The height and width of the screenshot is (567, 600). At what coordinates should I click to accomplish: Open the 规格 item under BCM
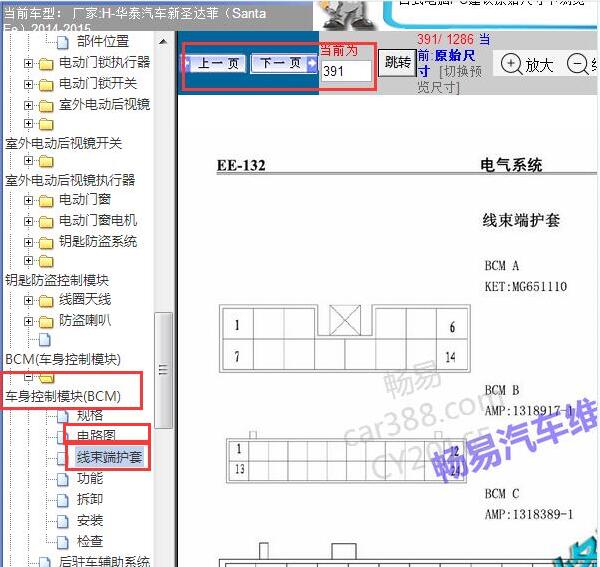(x=90, y=415)
